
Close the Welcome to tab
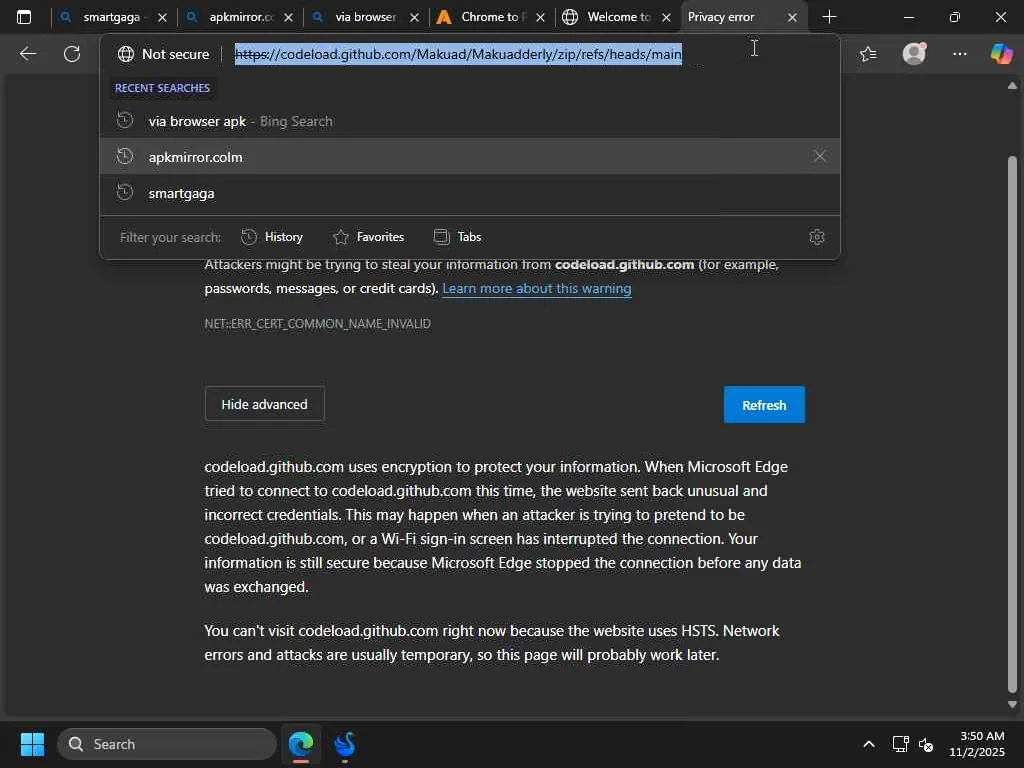(666, 18)
